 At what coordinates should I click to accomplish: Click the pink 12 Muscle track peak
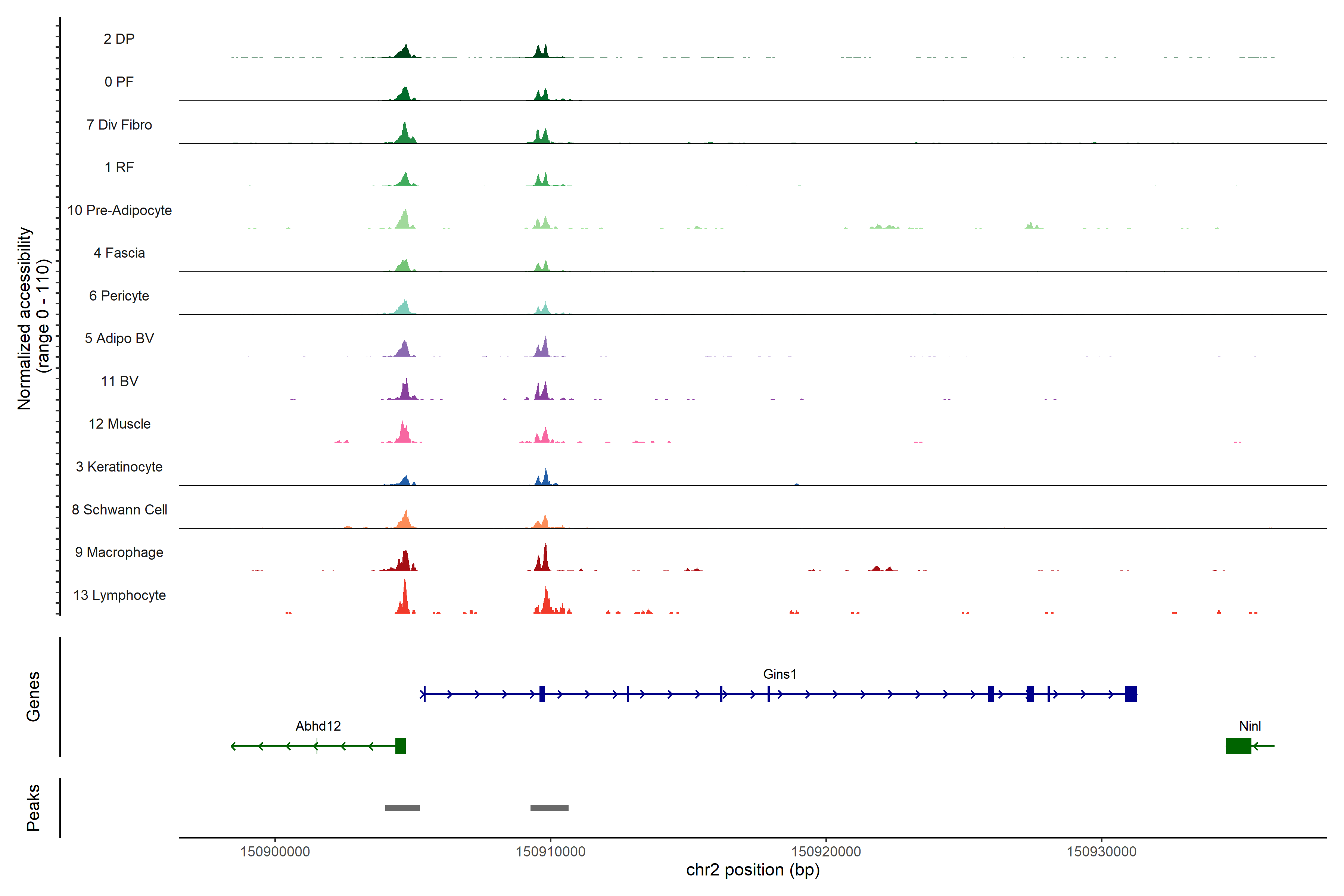click(x=404, y=434)
